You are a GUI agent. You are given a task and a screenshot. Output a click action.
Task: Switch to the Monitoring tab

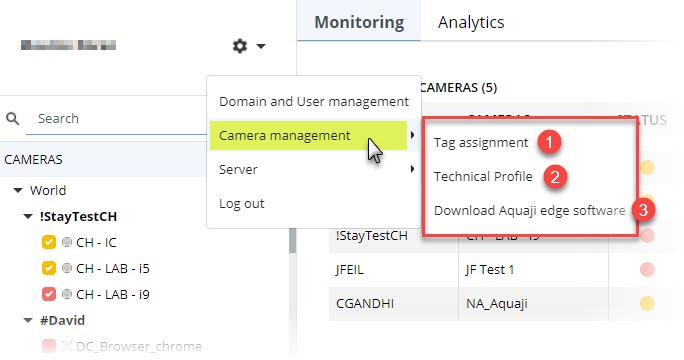point(359,22)
